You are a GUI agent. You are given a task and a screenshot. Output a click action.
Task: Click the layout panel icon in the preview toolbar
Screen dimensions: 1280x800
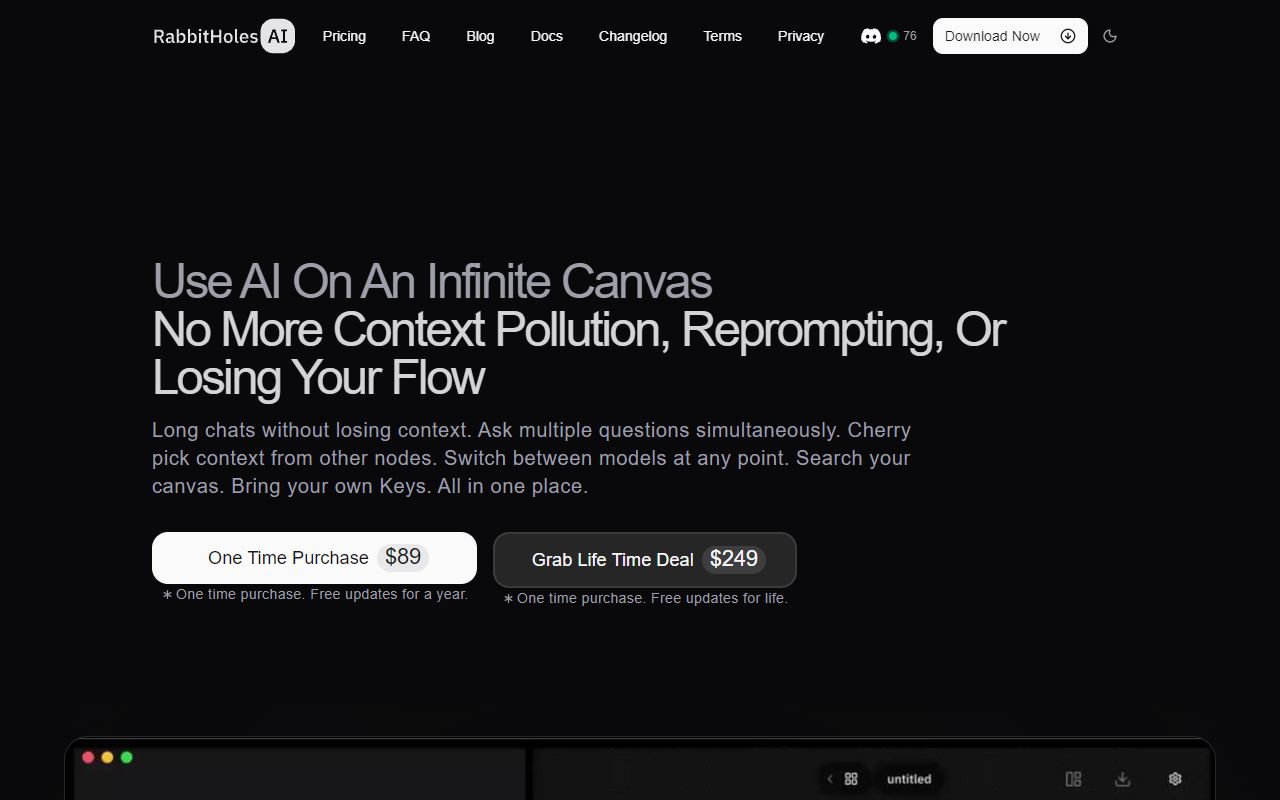pos(1073,779)
